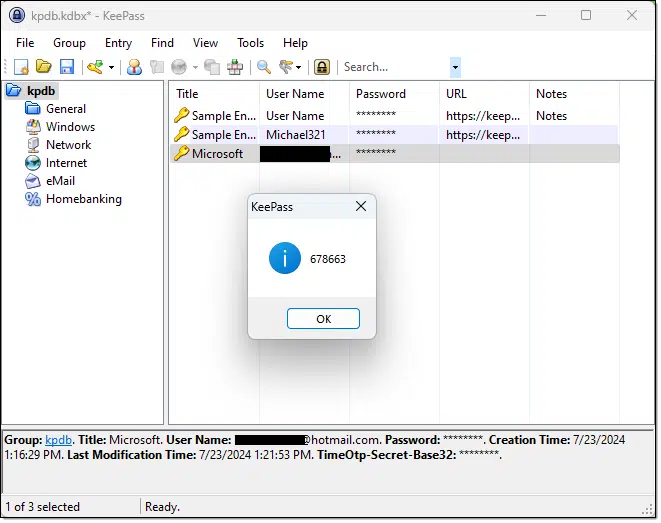Open the Tools menu
The height and width of the screenshot is (523, 661).
pyautogui.click(x=250, y=43)
